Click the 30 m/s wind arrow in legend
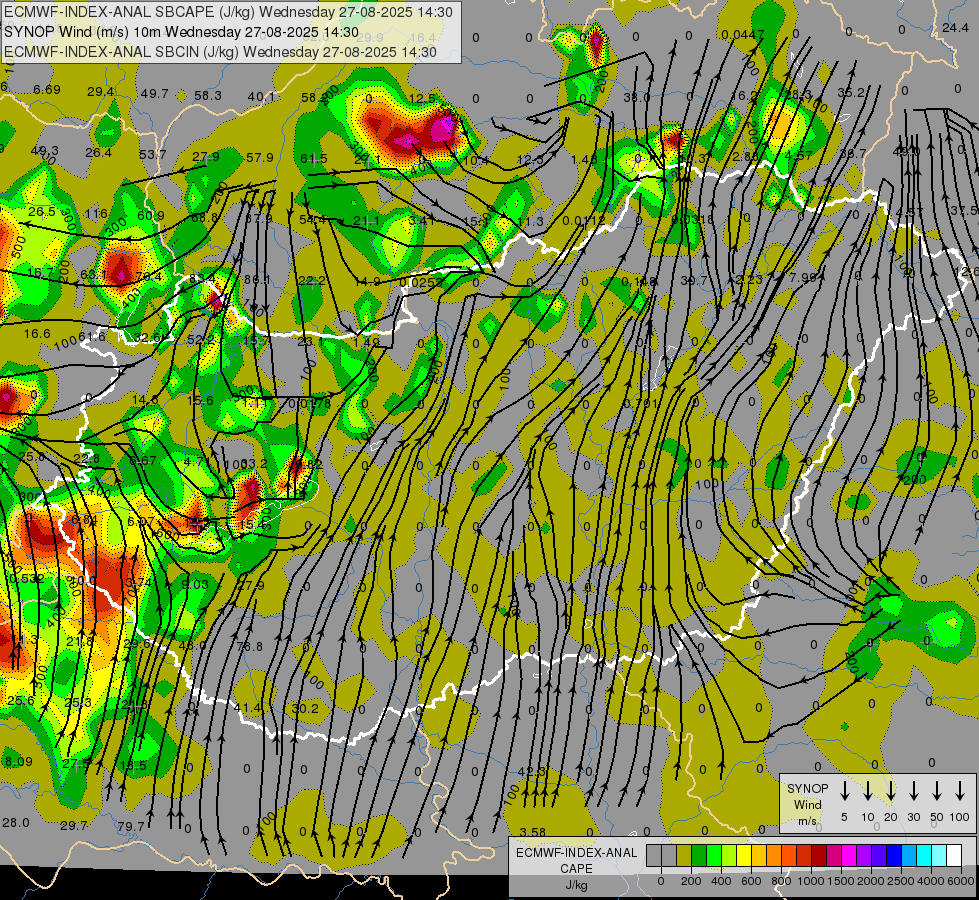This screenshot has width=979, height=900. (913, 790)
